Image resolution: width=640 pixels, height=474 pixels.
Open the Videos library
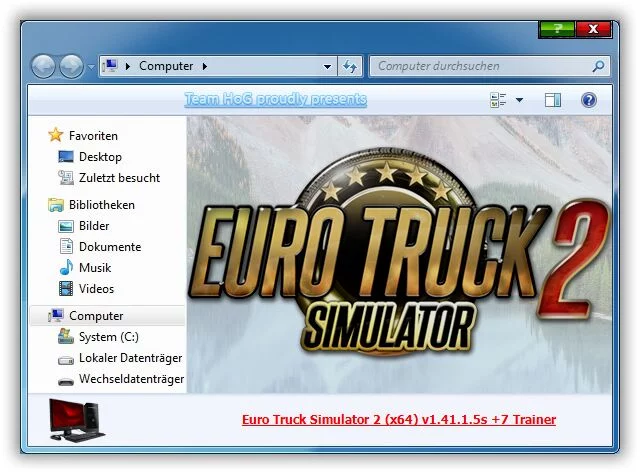coord(96,289)
